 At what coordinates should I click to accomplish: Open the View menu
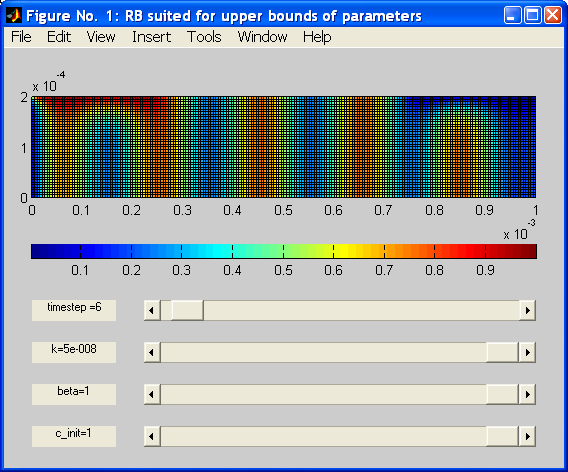click(101, 37)
